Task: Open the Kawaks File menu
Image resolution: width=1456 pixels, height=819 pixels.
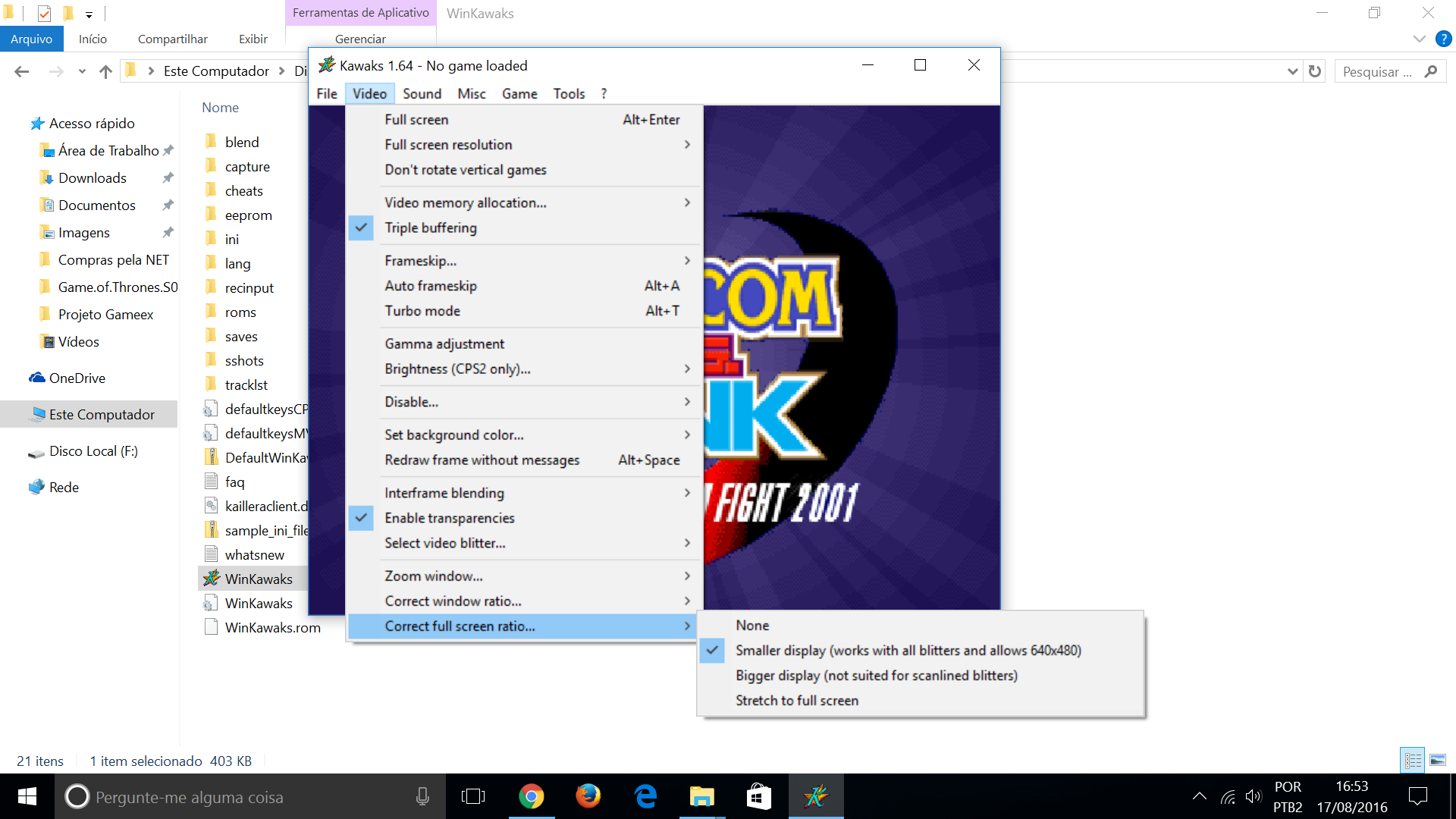Action: click(x=327, y=93)
